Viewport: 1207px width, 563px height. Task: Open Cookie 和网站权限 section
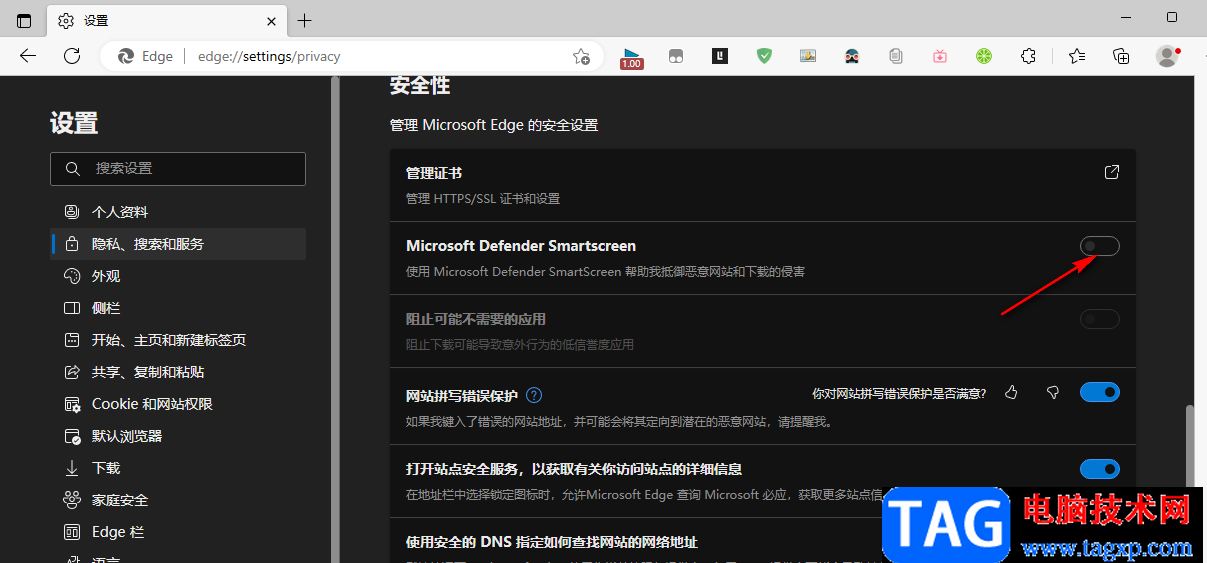tap(178, 404)
